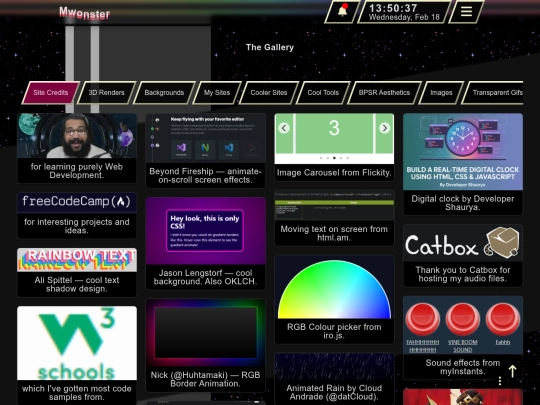540x405 pixels.
Task: Click the freeCodeCamp banner
Action: point(77,202)
